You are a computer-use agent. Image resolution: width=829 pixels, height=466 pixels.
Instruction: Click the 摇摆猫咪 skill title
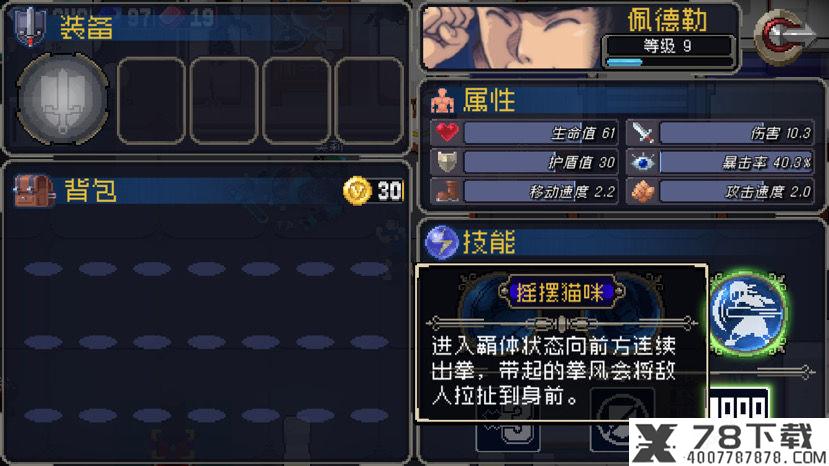(560, 292)
